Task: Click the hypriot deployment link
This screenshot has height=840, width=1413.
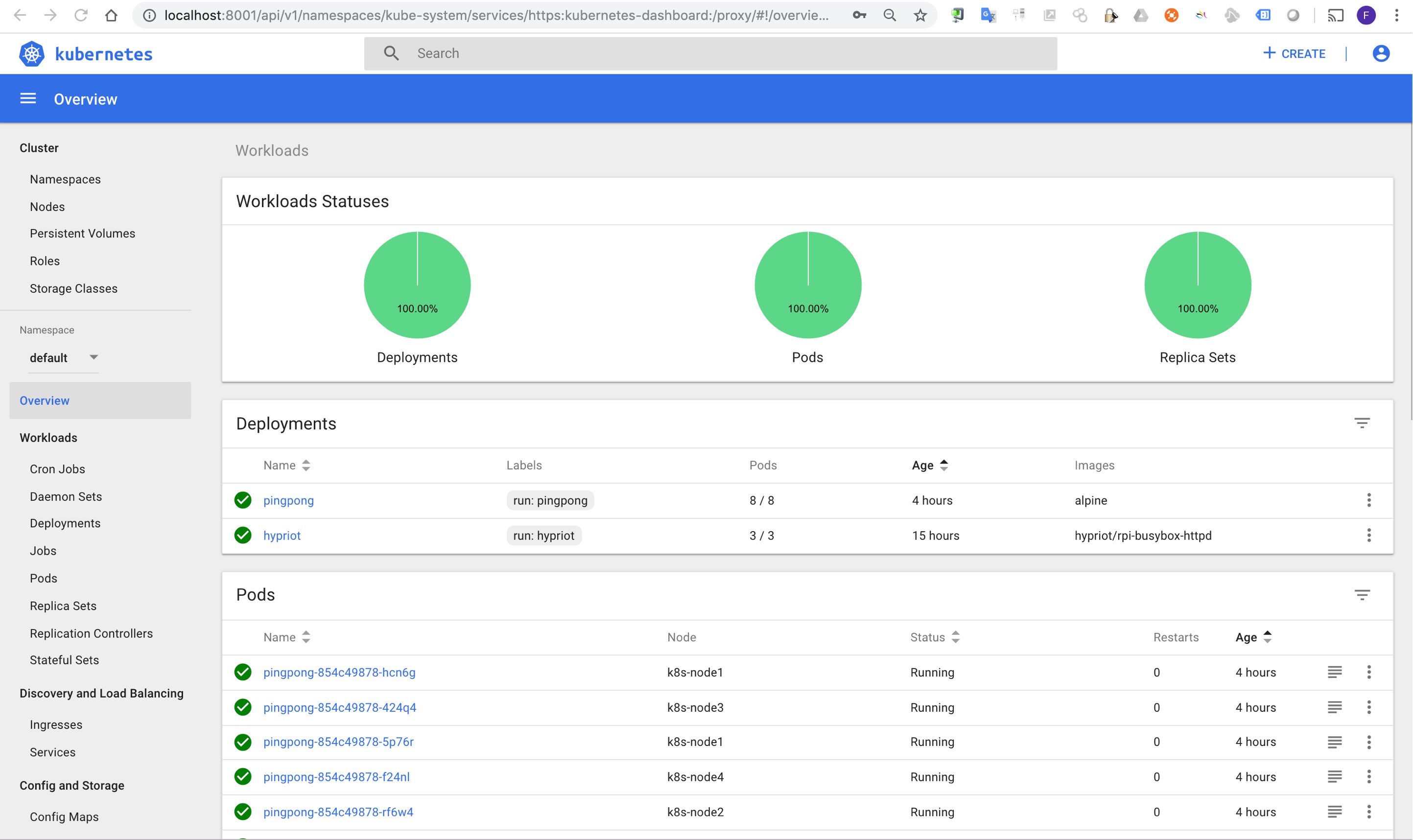Action: click(281, 535)
